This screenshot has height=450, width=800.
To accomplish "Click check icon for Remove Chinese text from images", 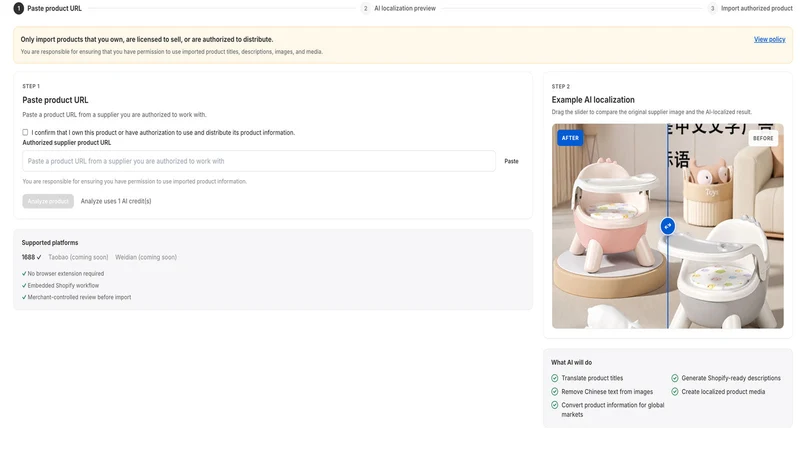I will click(555, 391).
